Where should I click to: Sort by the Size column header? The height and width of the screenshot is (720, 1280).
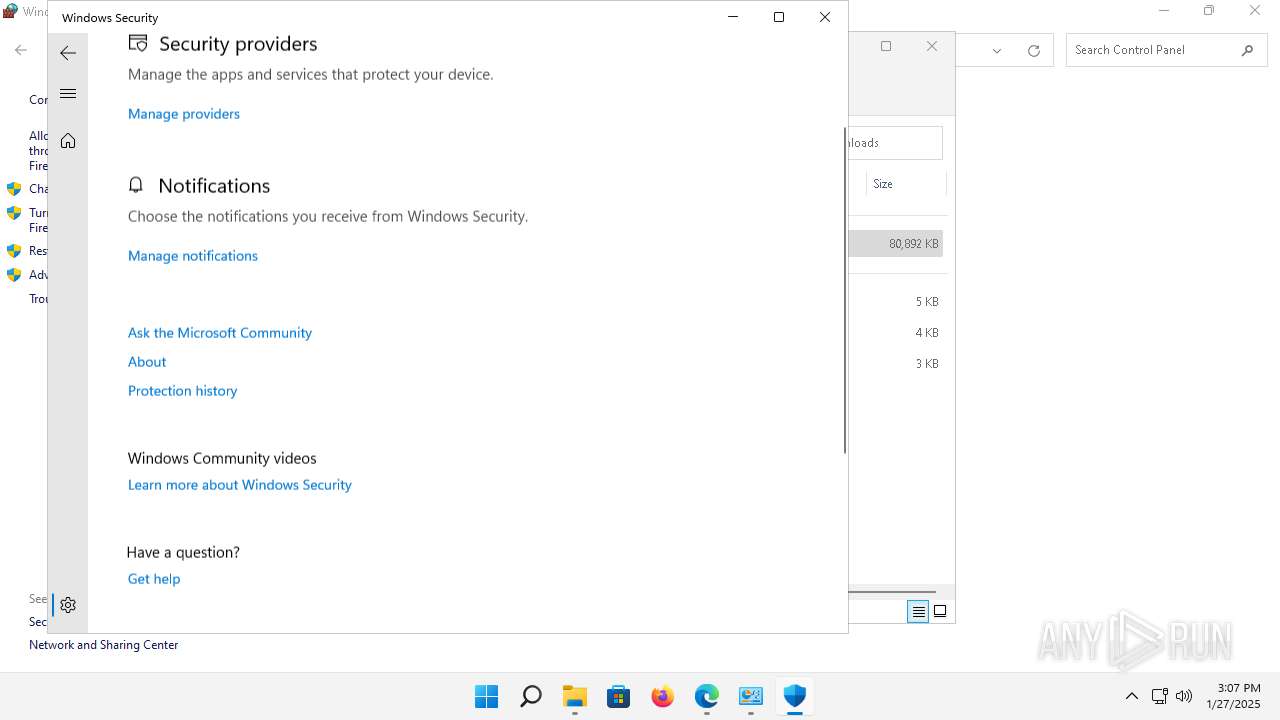click(x=905, y=184)
